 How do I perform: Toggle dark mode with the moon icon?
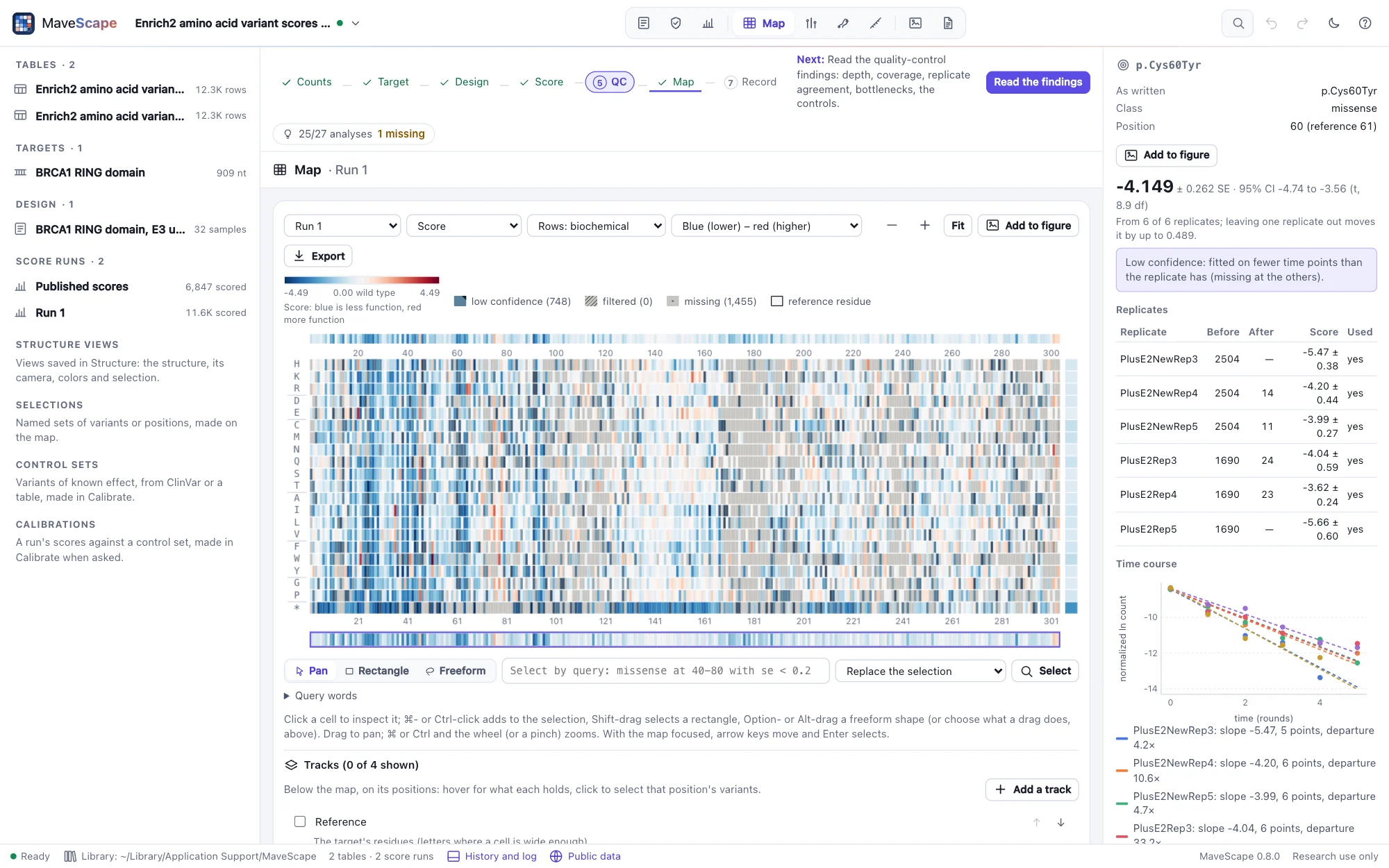[1333, 23]
